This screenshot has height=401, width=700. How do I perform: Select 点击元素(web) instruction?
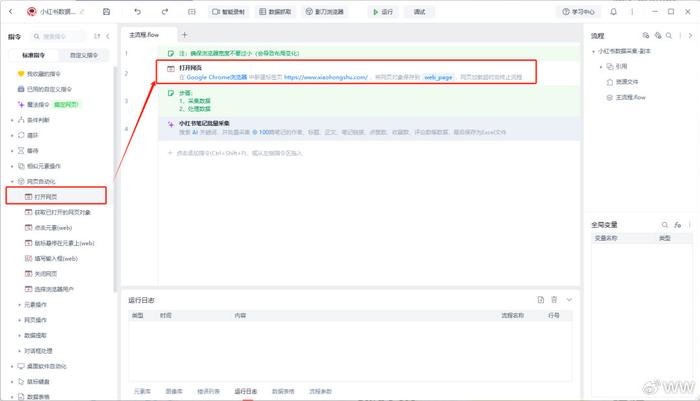(49, 228)
